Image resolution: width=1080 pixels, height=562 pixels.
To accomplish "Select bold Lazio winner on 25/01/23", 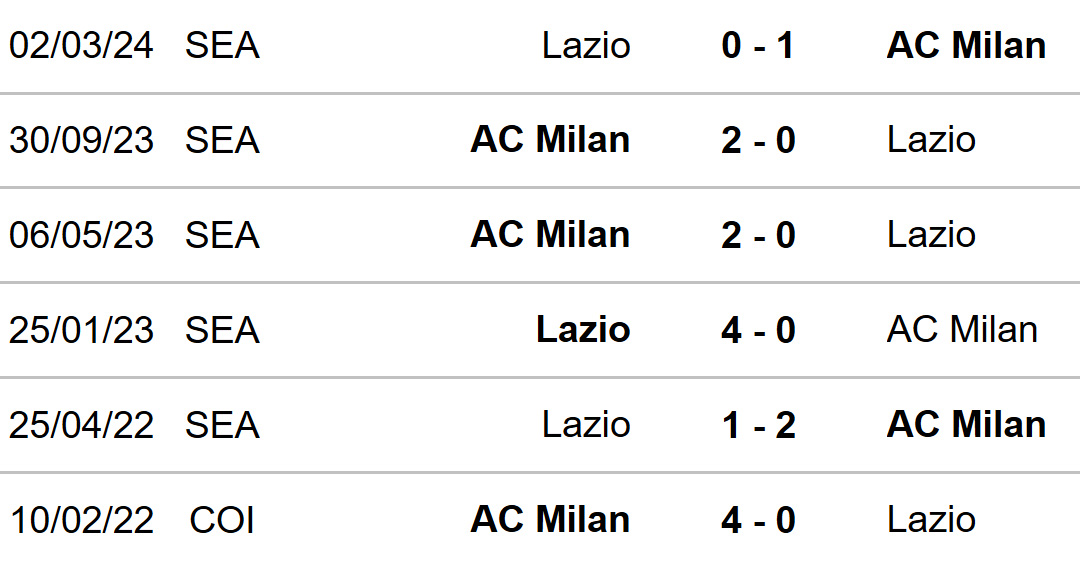I will (583, 330).
